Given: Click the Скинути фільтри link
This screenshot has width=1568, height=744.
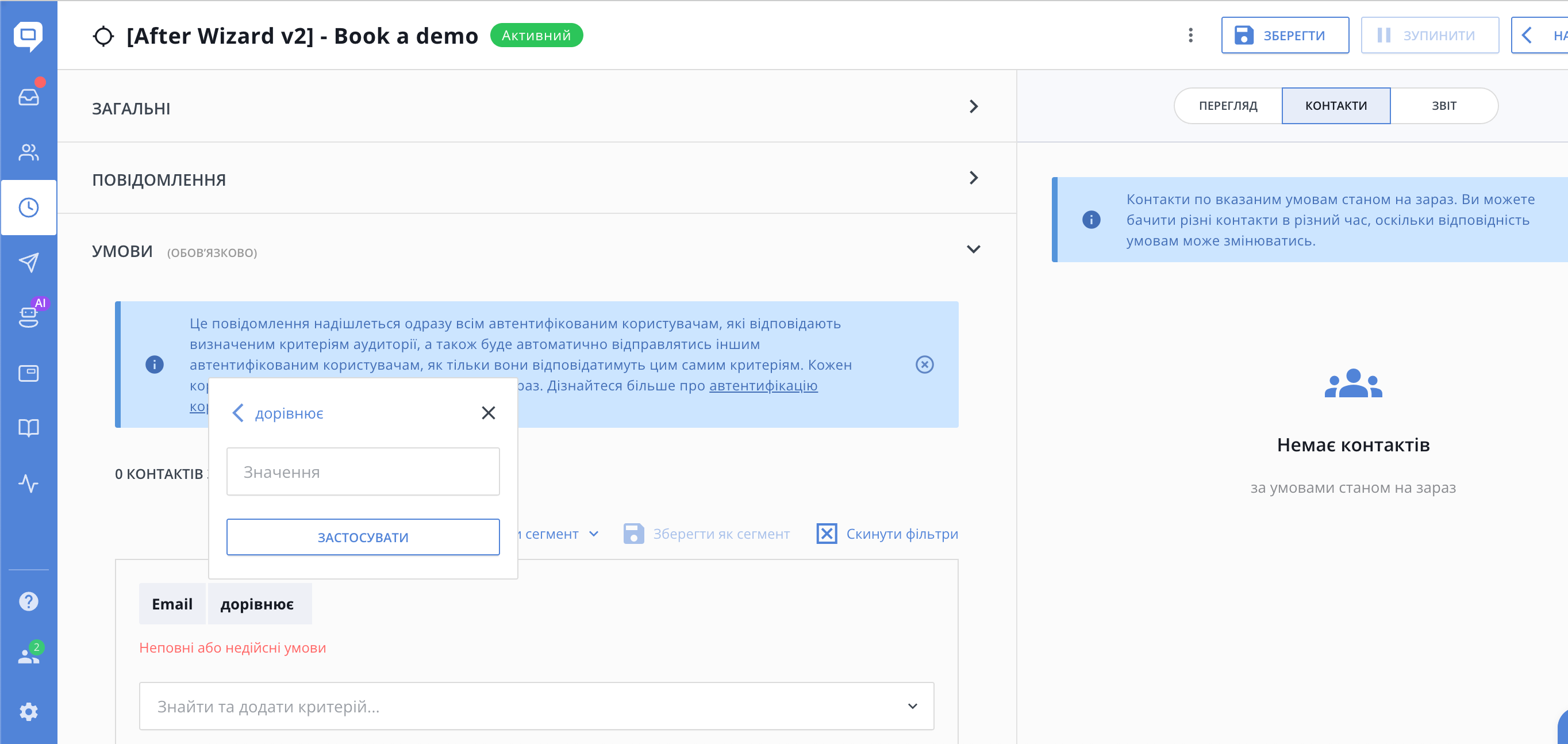Looking at the screenshot, I should [x=901, y=534].
